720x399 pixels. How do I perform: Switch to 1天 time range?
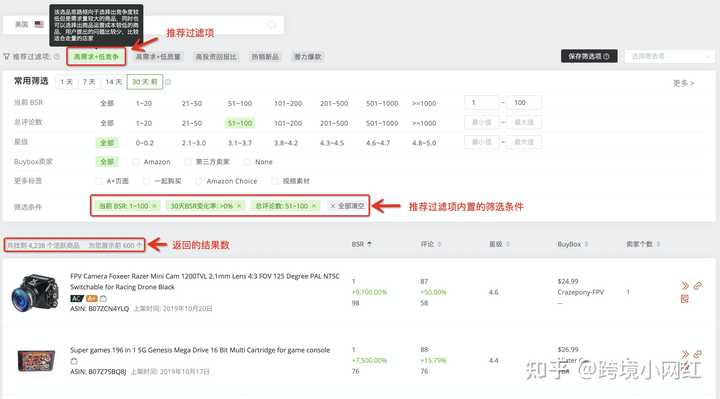point(67,82)
